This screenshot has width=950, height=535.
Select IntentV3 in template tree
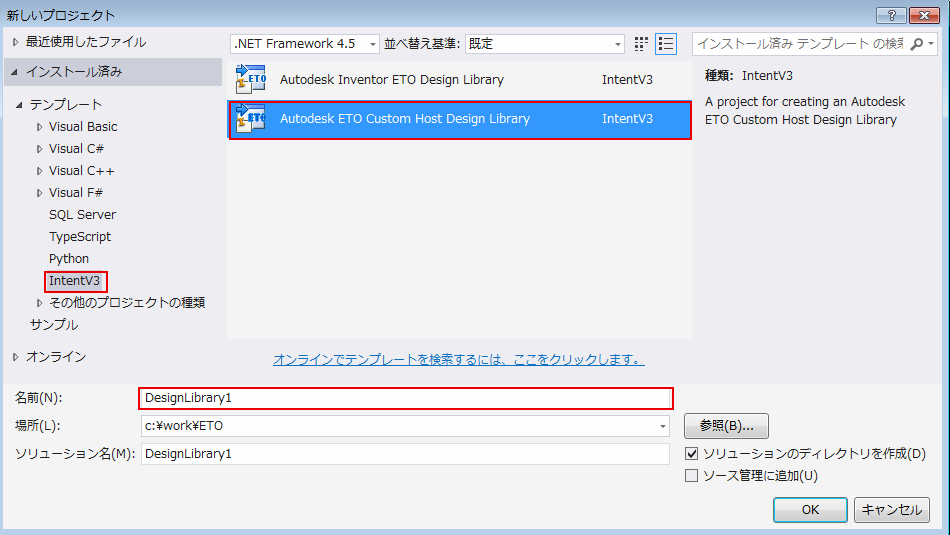75,281
